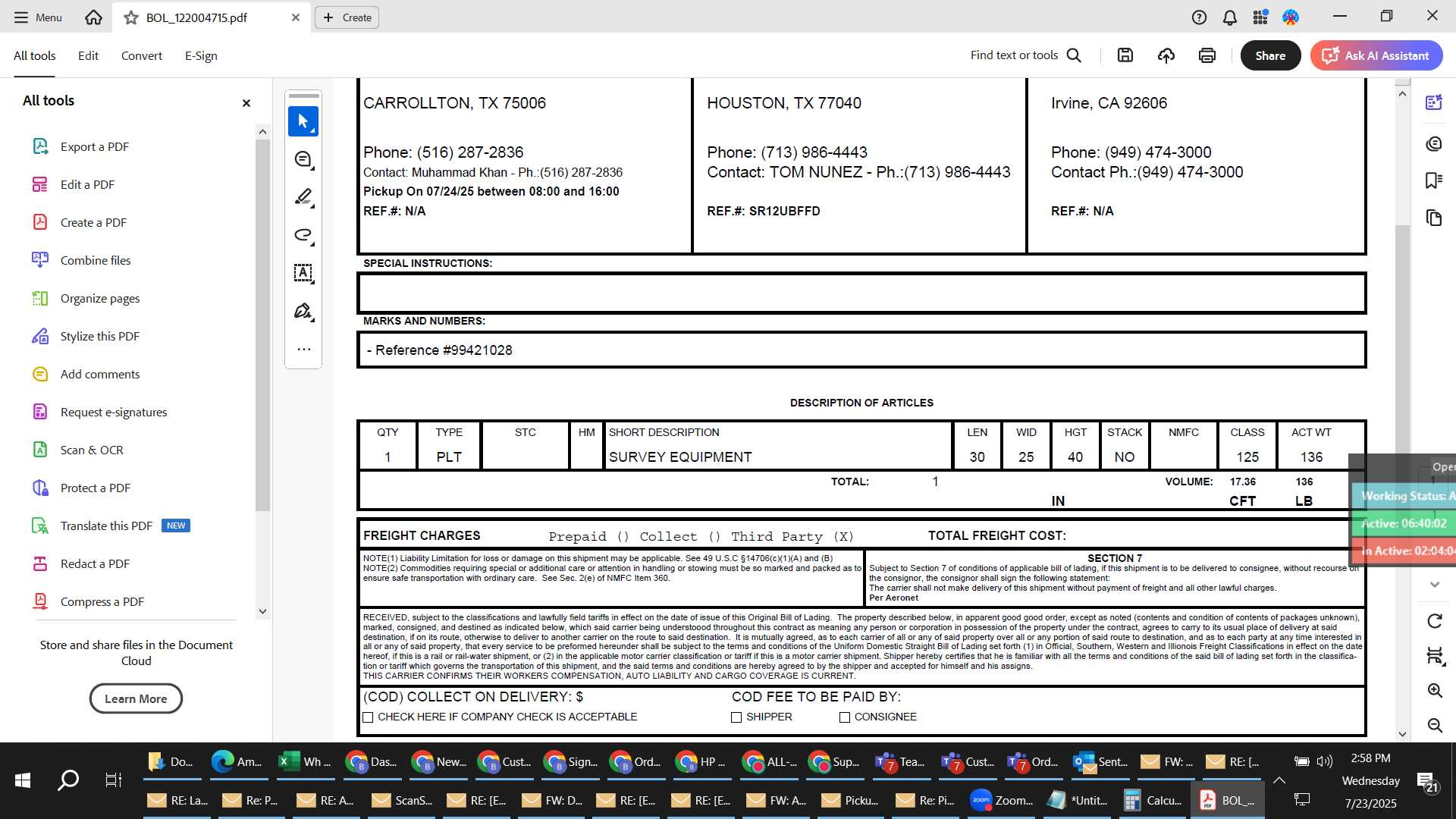Click the Share button

pyautogui.click(x=1270, y=55)
